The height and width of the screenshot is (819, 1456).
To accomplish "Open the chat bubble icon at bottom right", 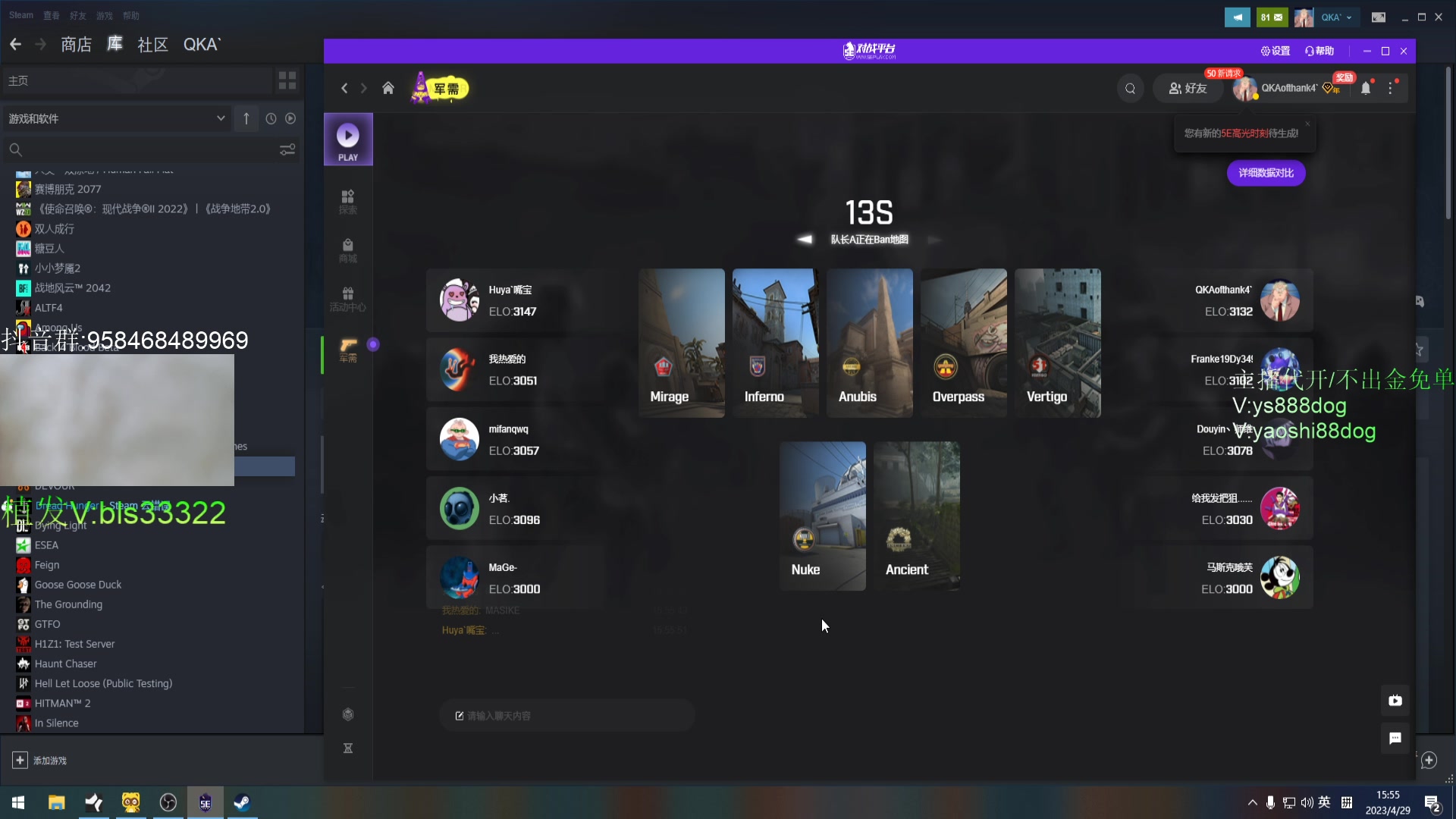I will pos(1395,738).
